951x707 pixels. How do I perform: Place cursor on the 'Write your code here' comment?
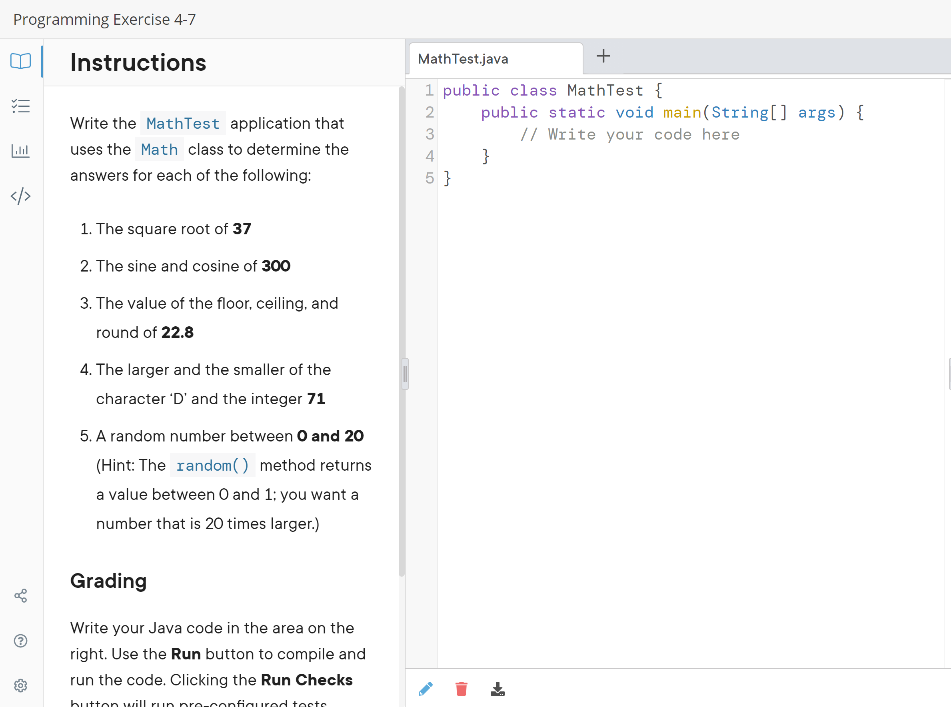coord(630,134)
